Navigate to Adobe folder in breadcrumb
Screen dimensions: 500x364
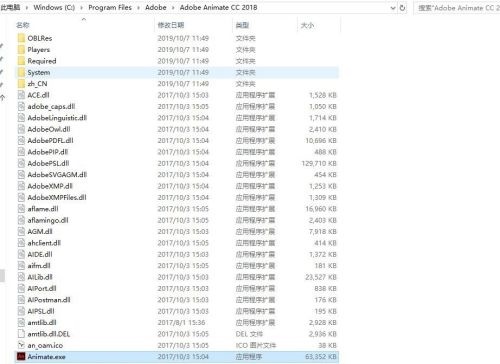(x=156, y=7)
